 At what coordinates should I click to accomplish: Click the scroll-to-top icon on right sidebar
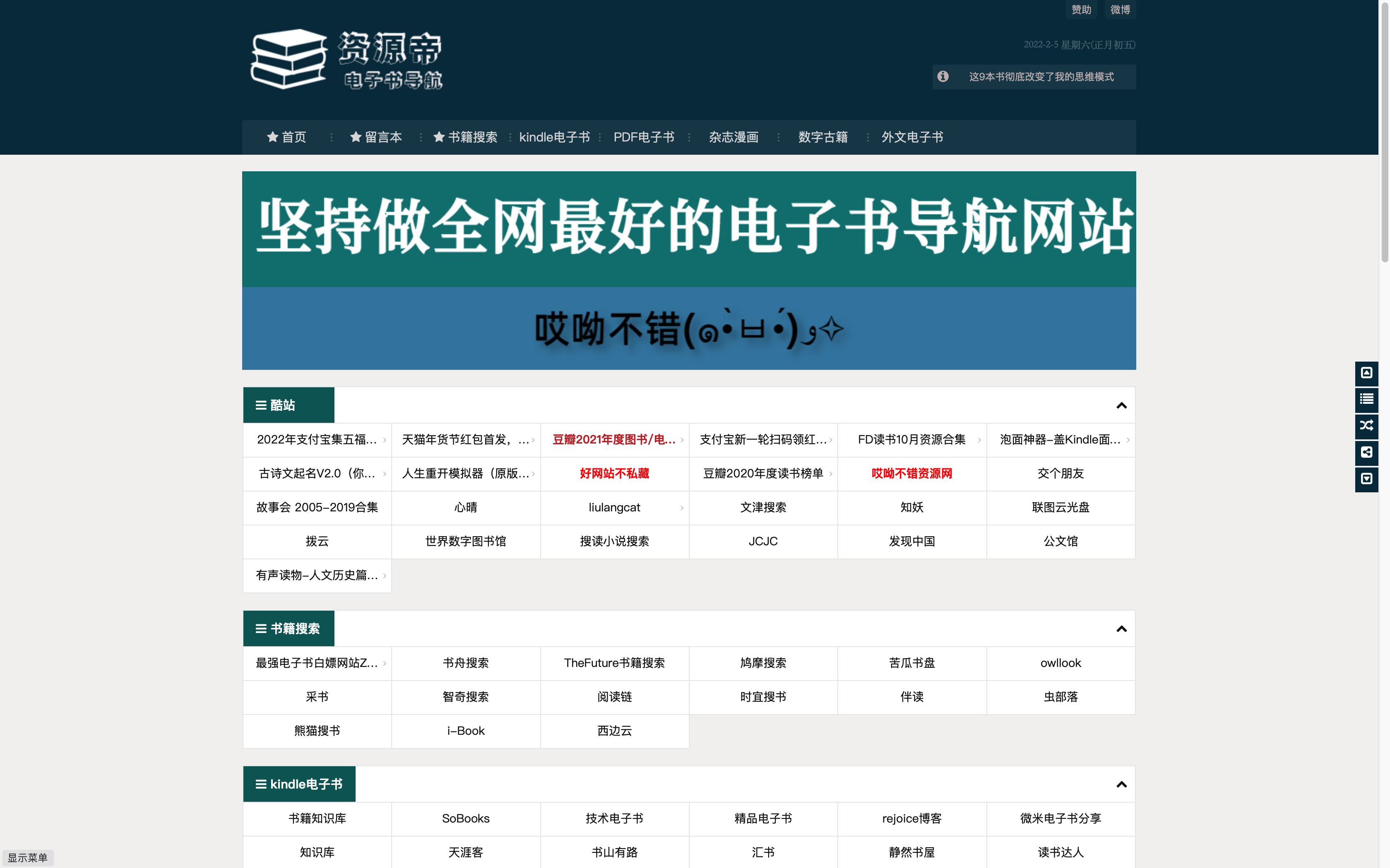(1366, 373)
